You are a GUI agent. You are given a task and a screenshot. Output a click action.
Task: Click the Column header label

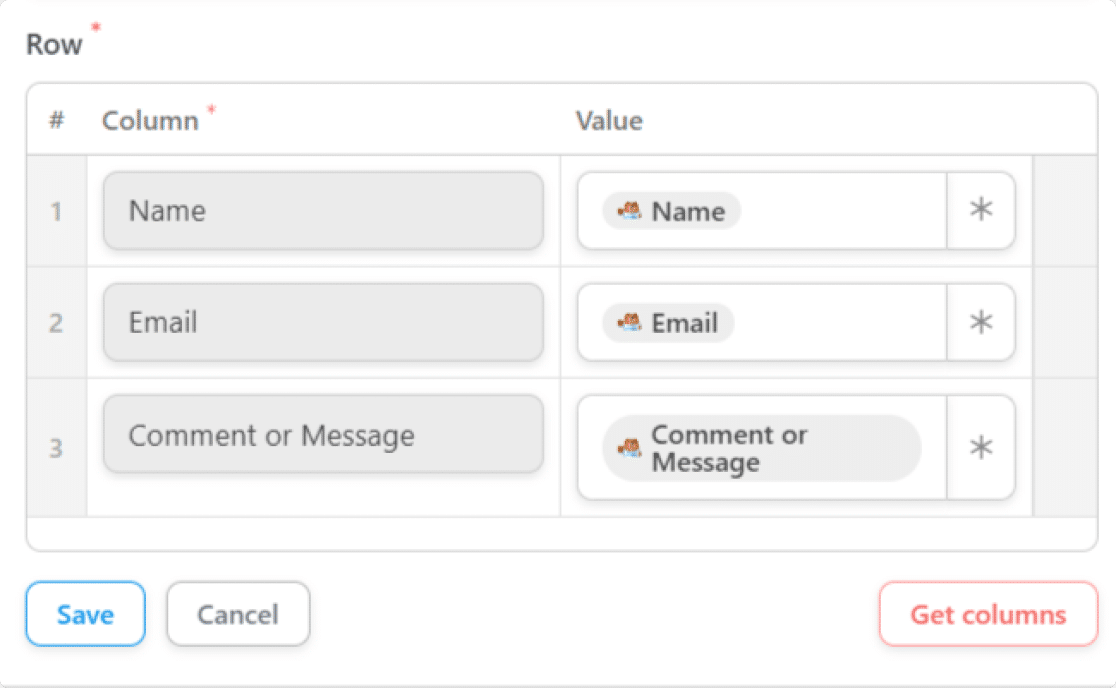pyautogui.click(x=150, y=121)
